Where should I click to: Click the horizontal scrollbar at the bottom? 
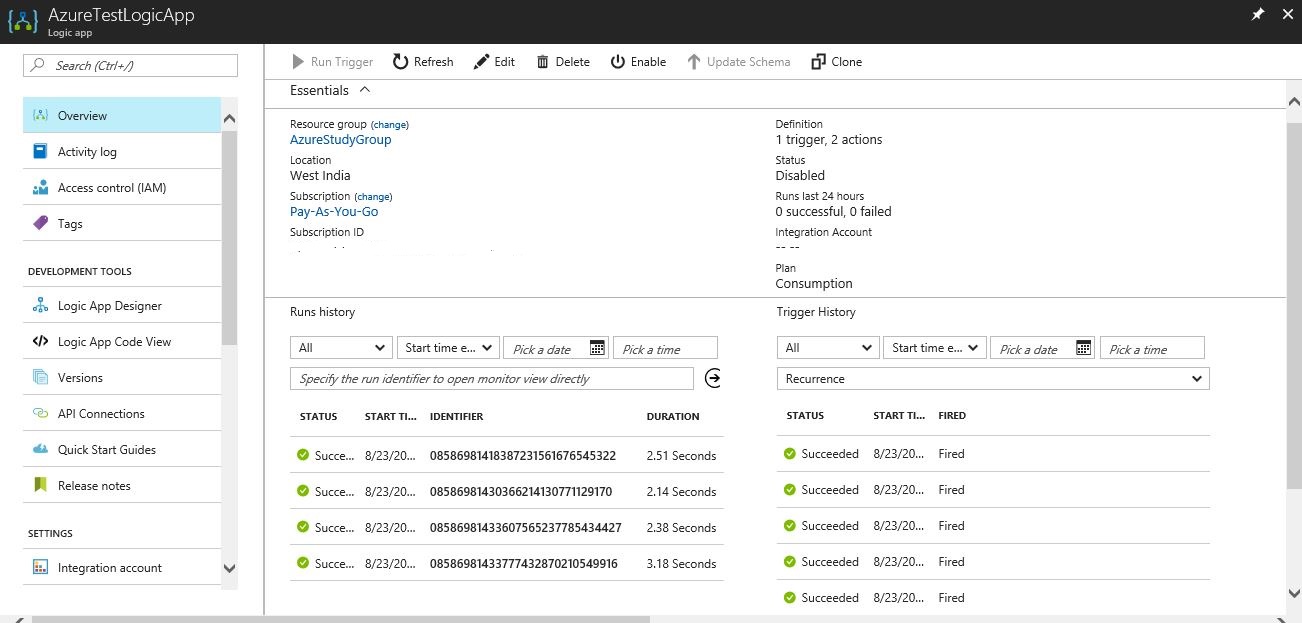point(340,619)
